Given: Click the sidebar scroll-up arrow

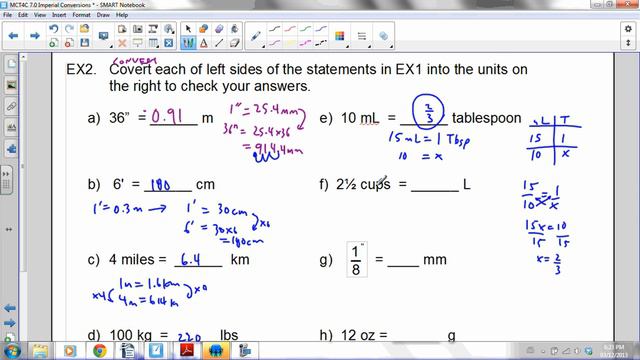Looking at the screenshot, I should coord(23,57).
